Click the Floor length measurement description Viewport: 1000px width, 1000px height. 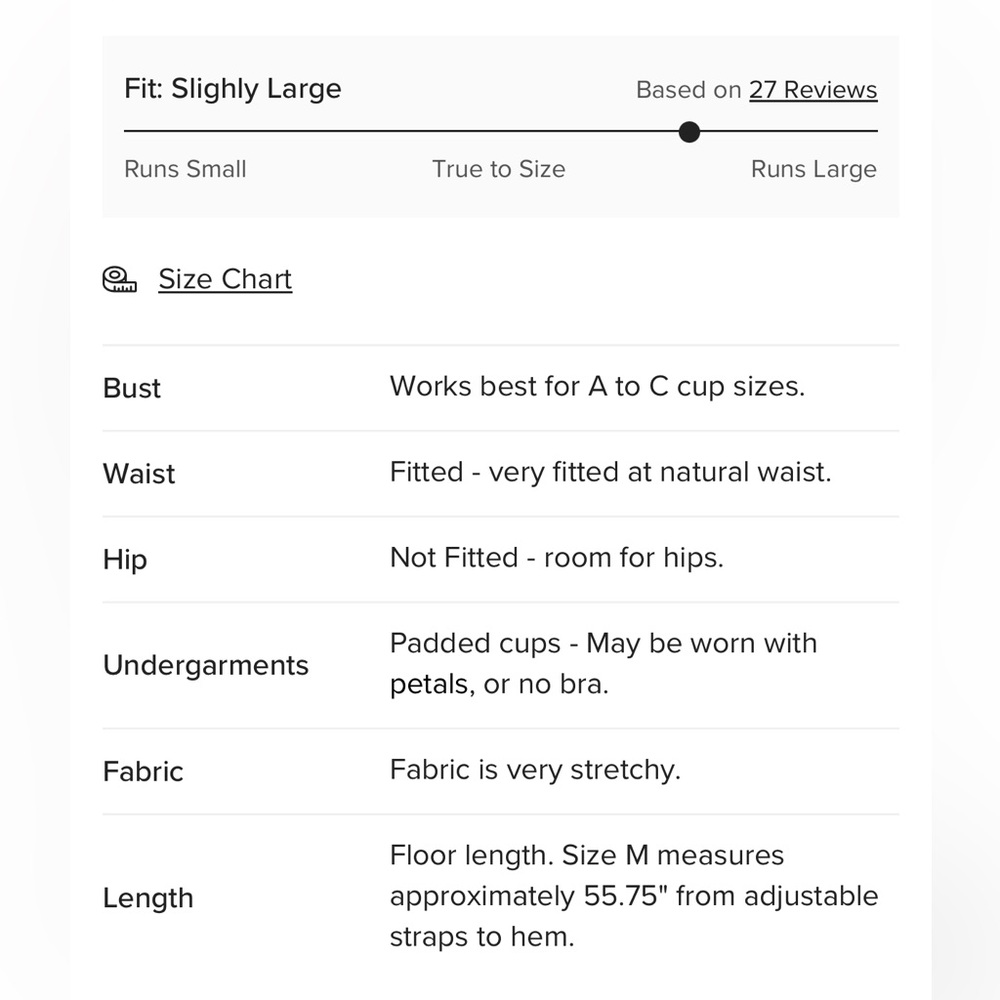pos(634,896)
